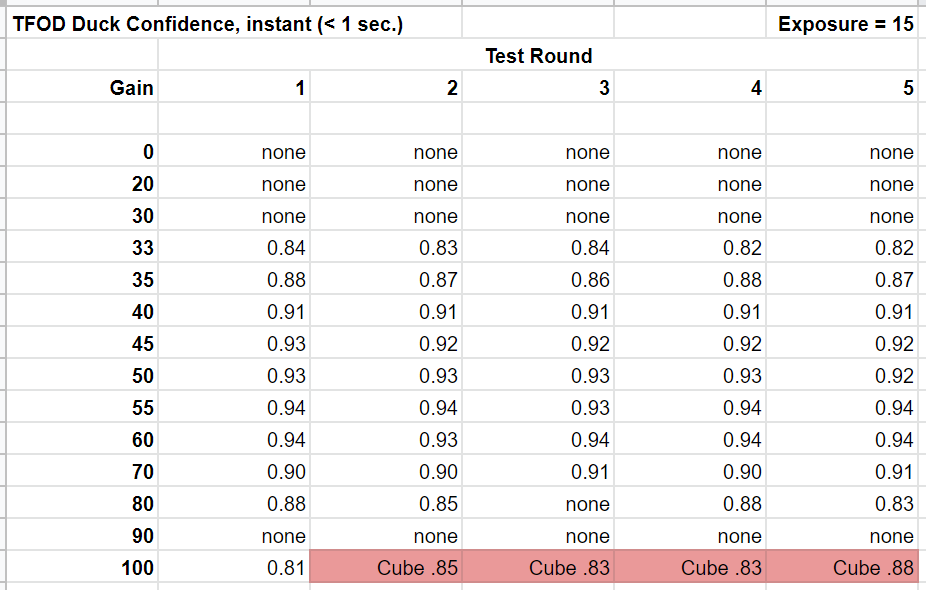Select the "Exposure = 15" cell

point(845,24)
